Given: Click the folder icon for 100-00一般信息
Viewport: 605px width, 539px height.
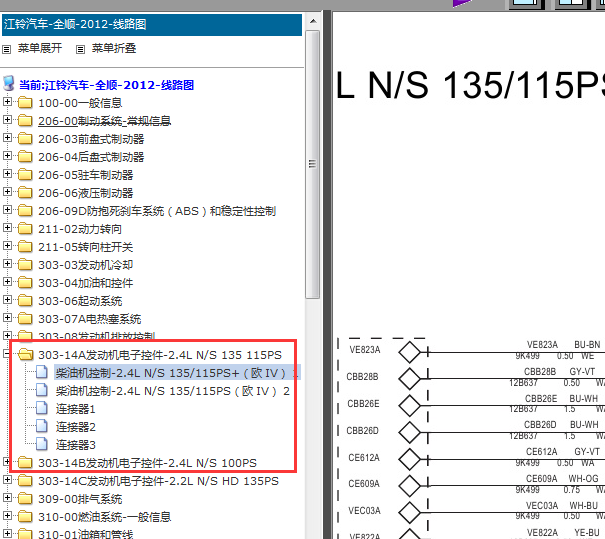Looking at the screenshot, I should coord(25,102).
